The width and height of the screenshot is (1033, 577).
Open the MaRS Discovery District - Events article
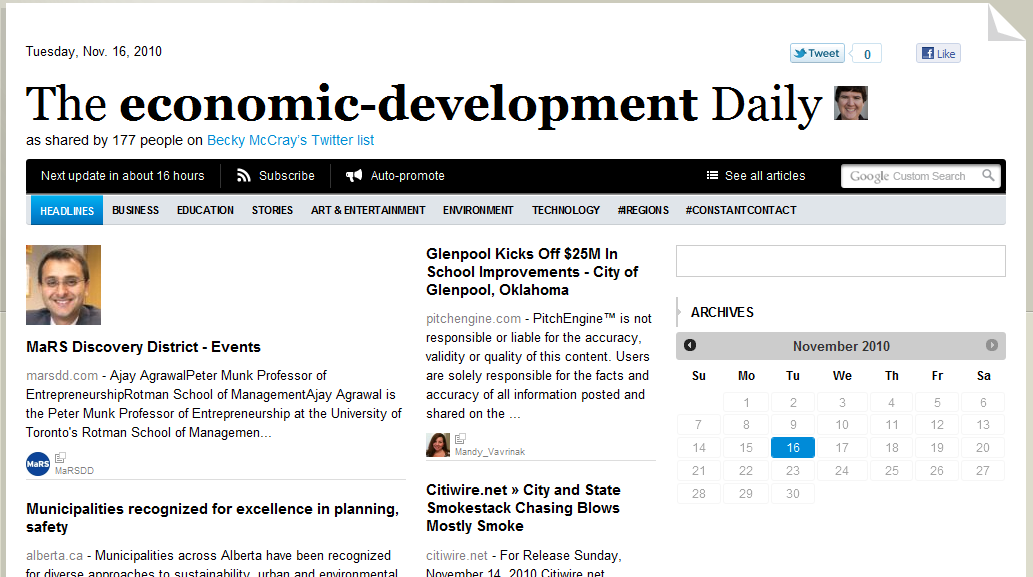coord(143,347)
